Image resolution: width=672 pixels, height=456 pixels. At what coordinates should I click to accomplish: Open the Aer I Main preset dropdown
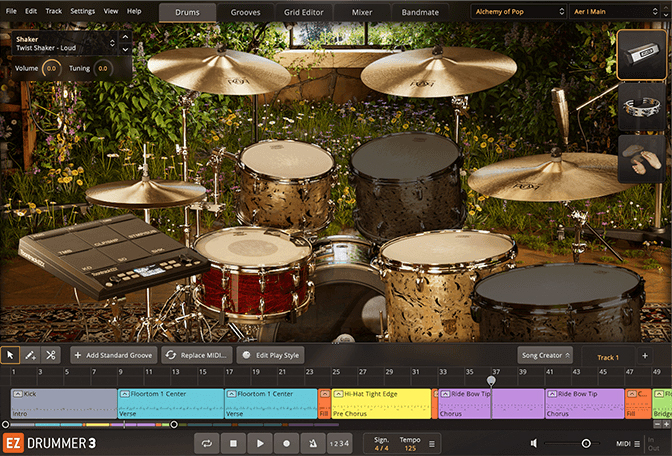(615, 12)
